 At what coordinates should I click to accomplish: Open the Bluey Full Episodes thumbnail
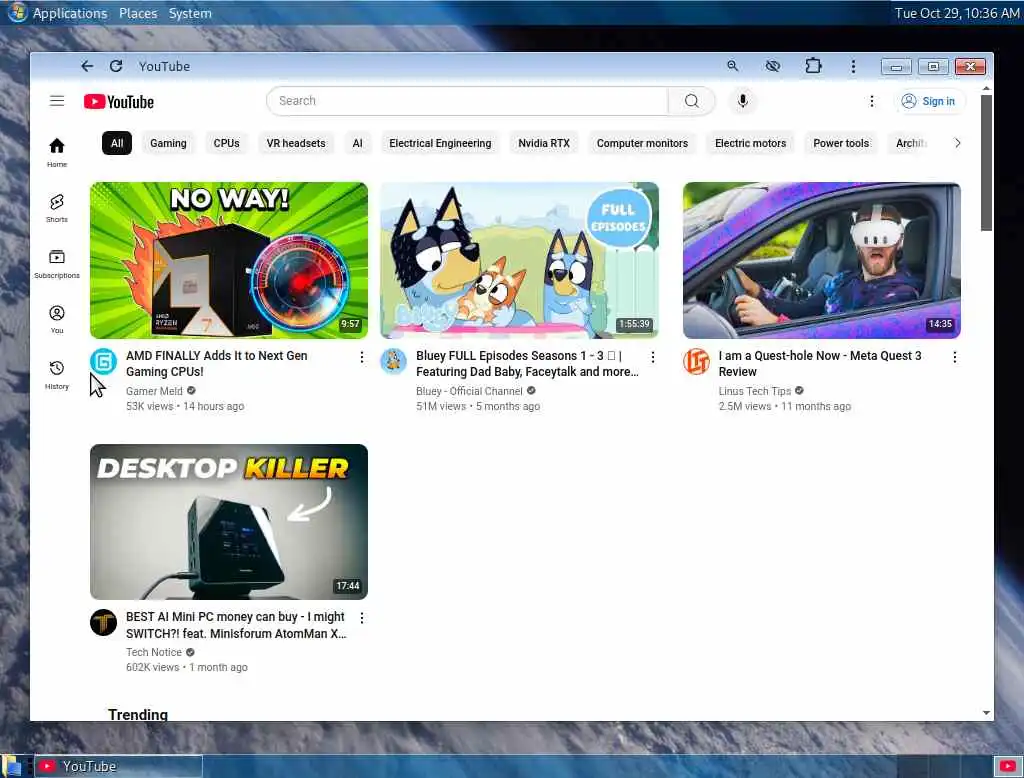point(519,260)
